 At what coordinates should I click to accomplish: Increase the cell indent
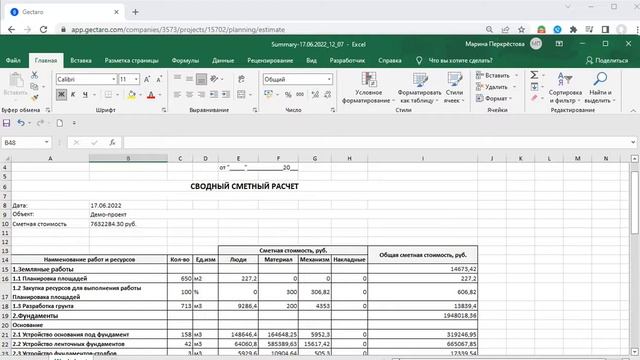point(225,95)
